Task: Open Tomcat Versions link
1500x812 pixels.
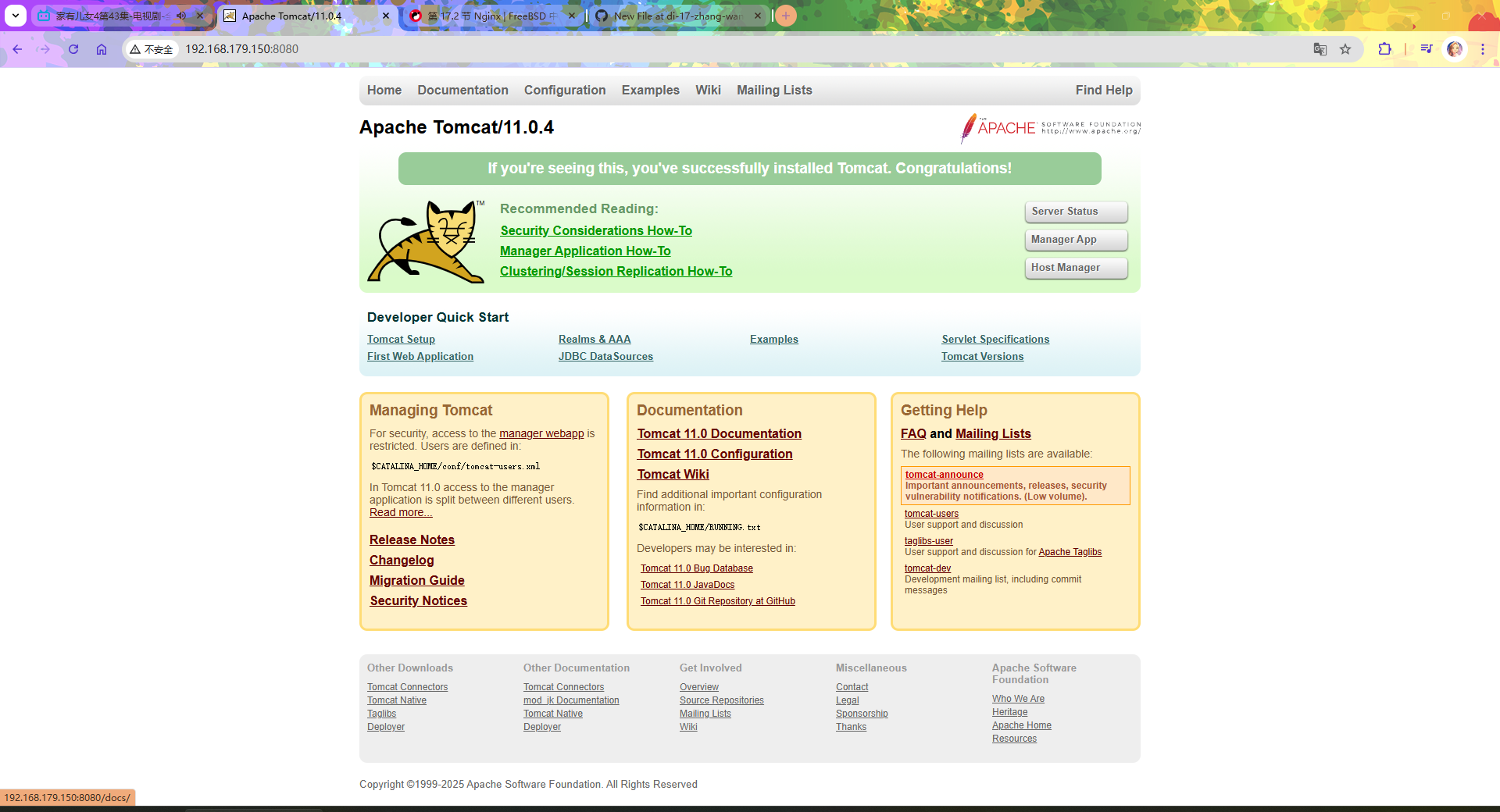Action: click(x=982, y=357)
